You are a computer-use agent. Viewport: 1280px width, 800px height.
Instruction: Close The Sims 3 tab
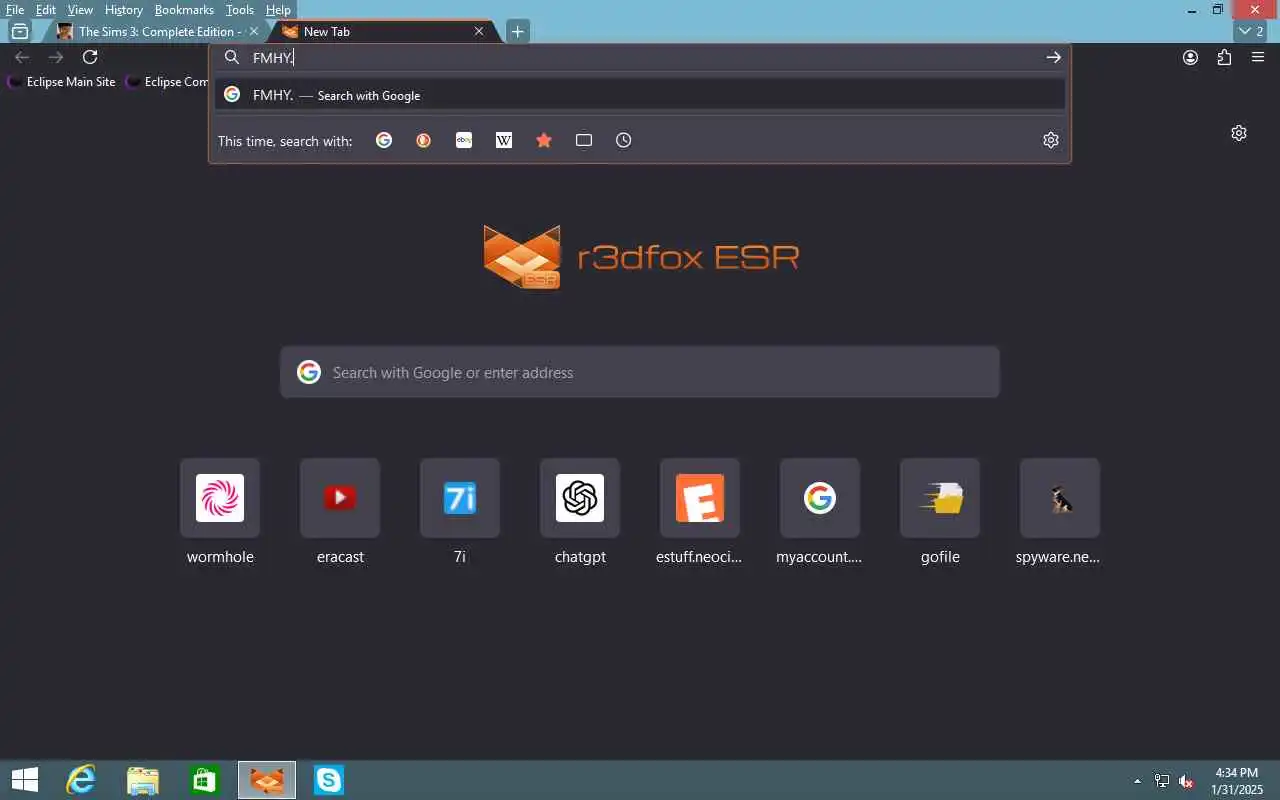click(x=254, y=31)
